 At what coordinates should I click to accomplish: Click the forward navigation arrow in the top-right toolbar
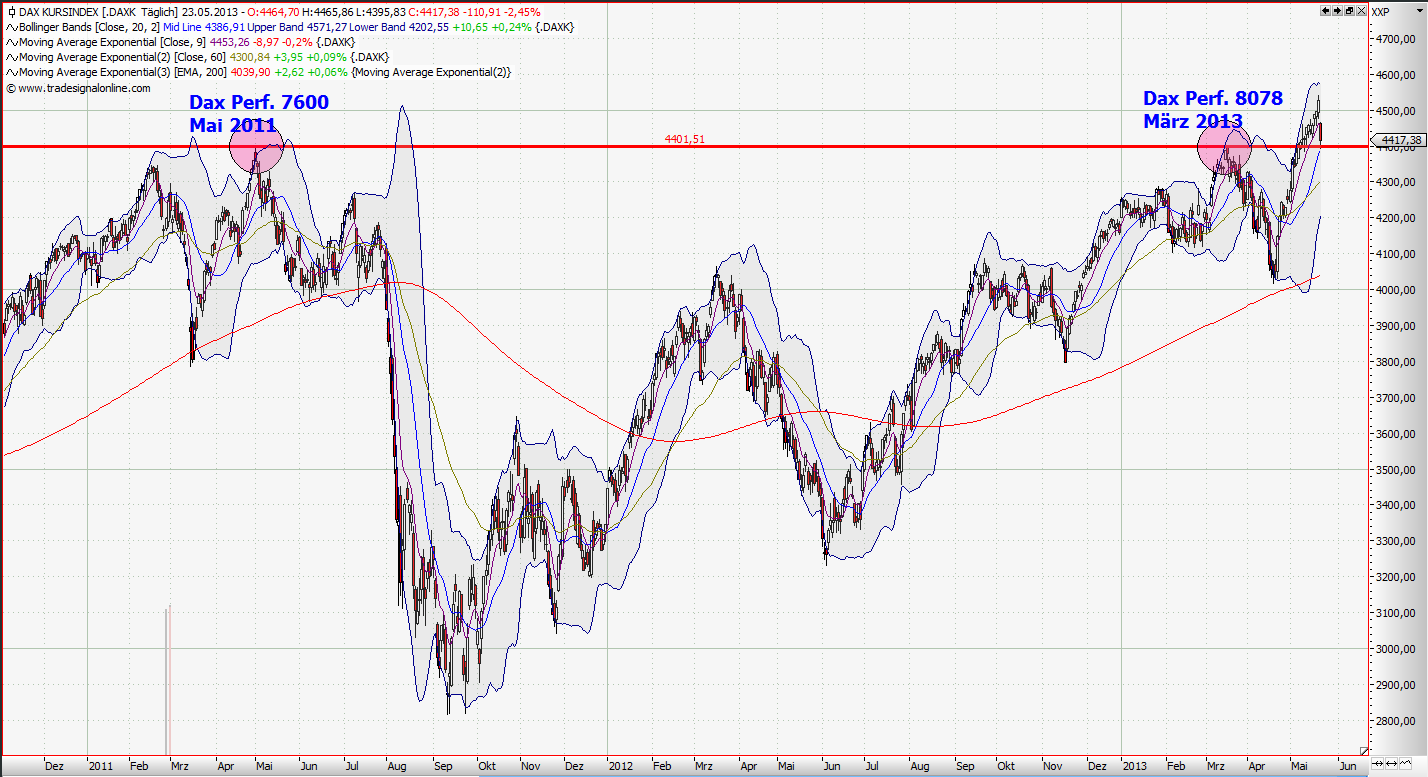[x=1337, y=9]
